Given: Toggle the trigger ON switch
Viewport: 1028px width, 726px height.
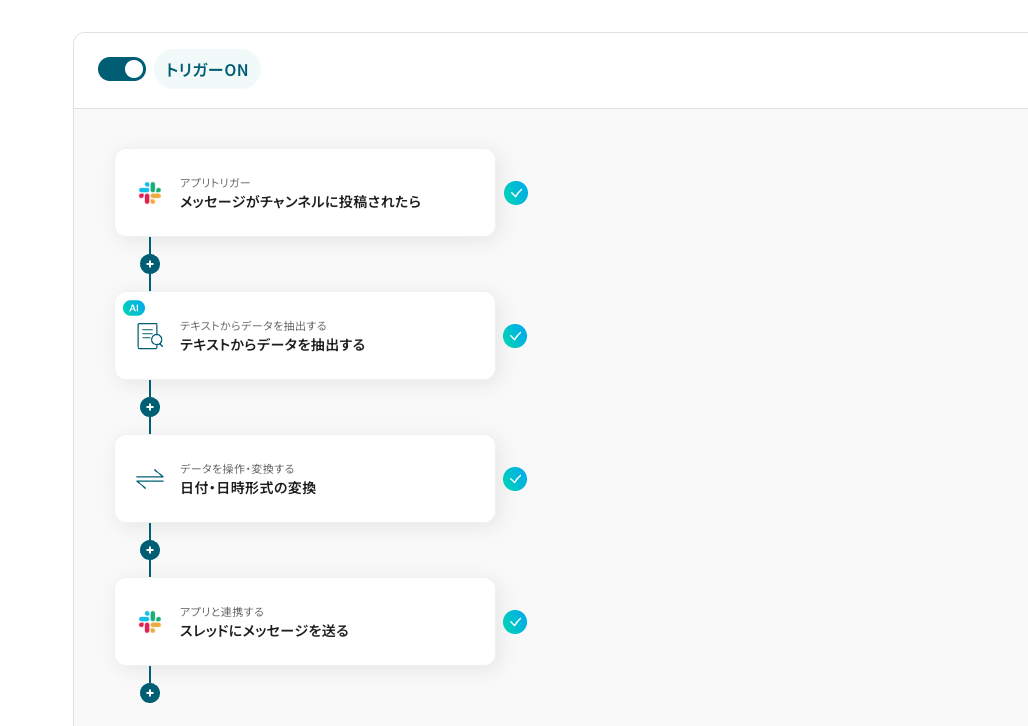Looking at the screenshot, I should pos(122,69).
